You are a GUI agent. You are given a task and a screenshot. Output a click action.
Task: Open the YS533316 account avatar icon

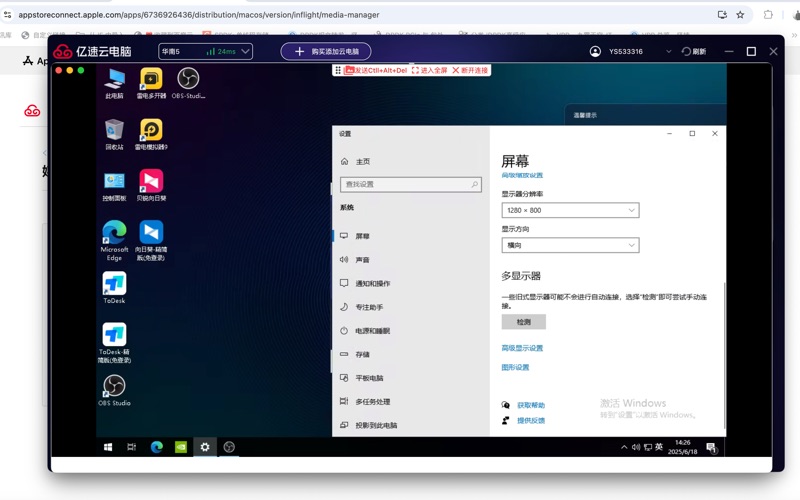(595, 52)
